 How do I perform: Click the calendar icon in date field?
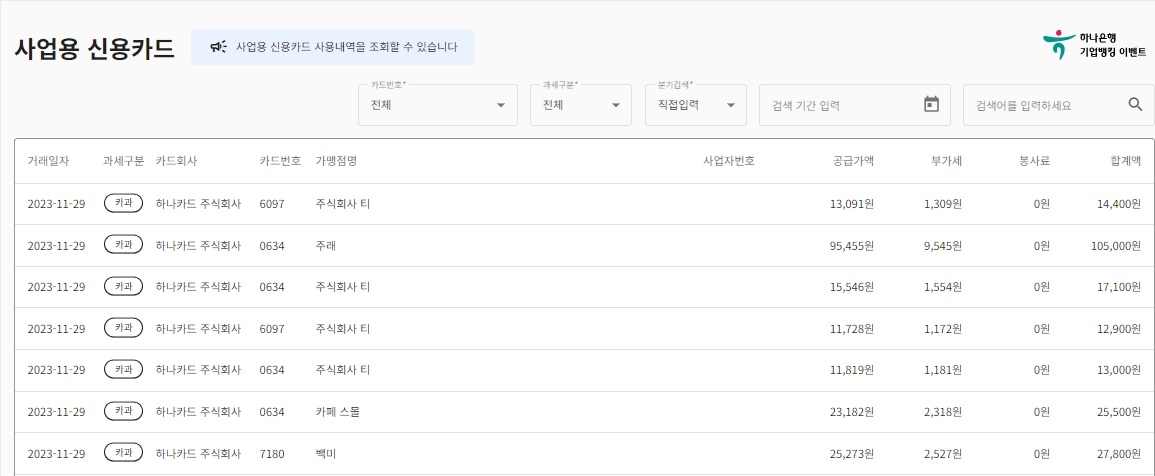pos(931,104)
